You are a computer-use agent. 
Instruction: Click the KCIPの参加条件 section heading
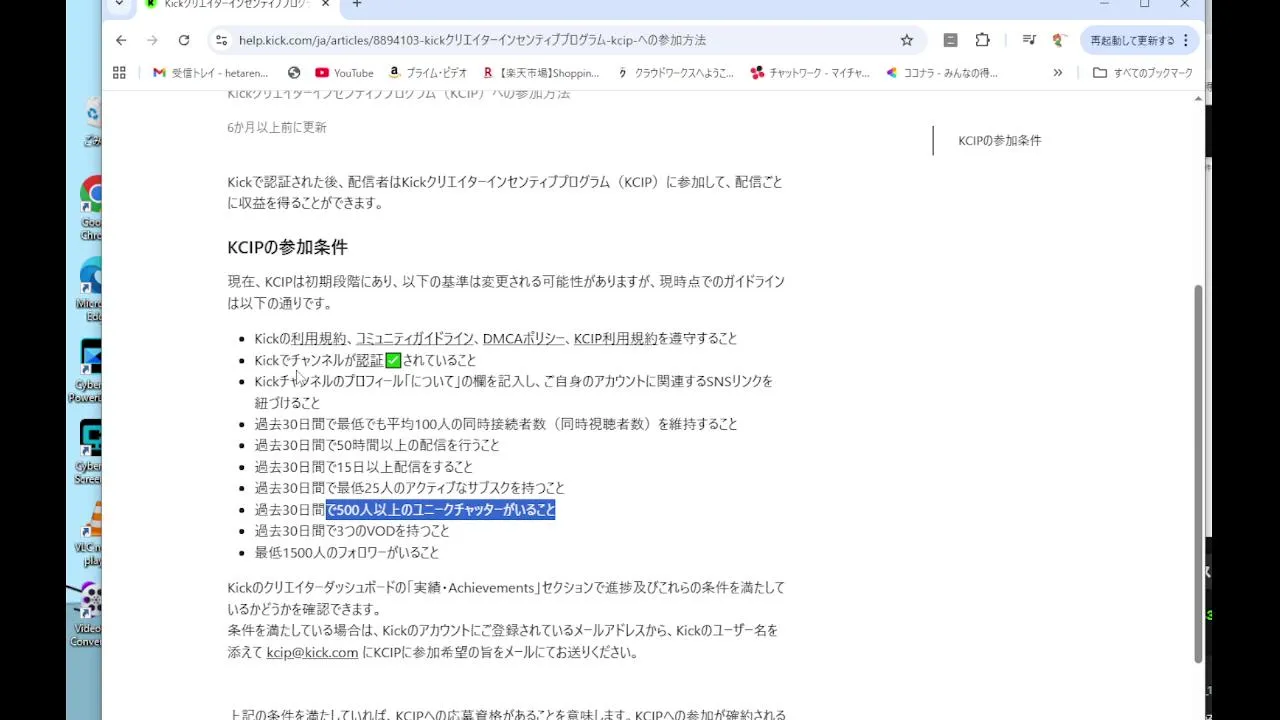point(287,247)
